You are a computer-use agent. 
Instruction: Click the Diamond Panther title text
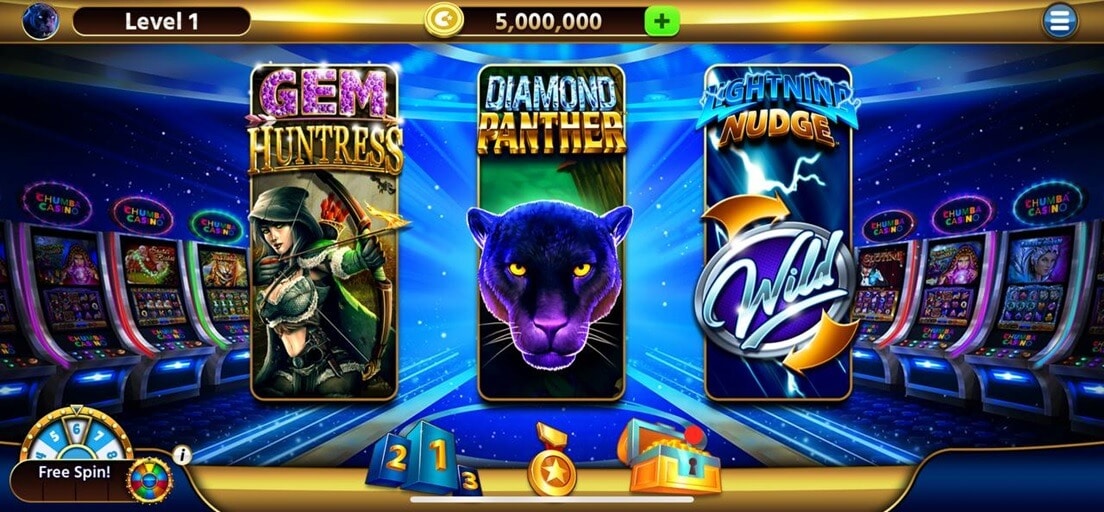551,113
